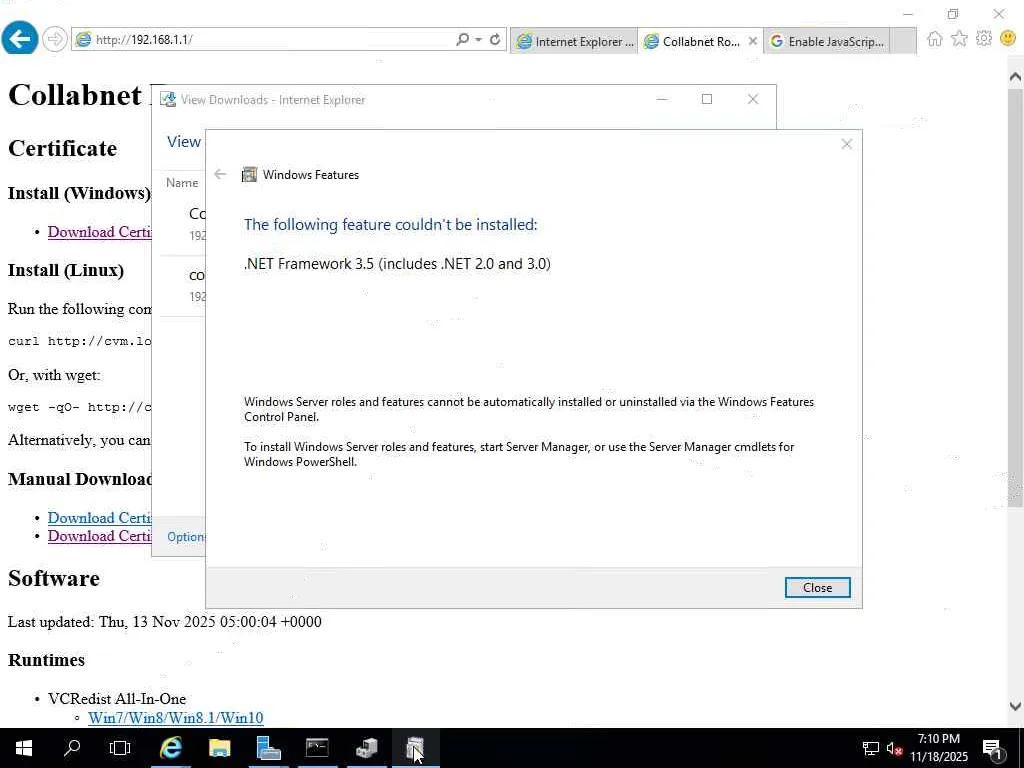This screenshot has width=1024, height=768.
Task: Open Task View on taskbar
Action: (120, 748)
